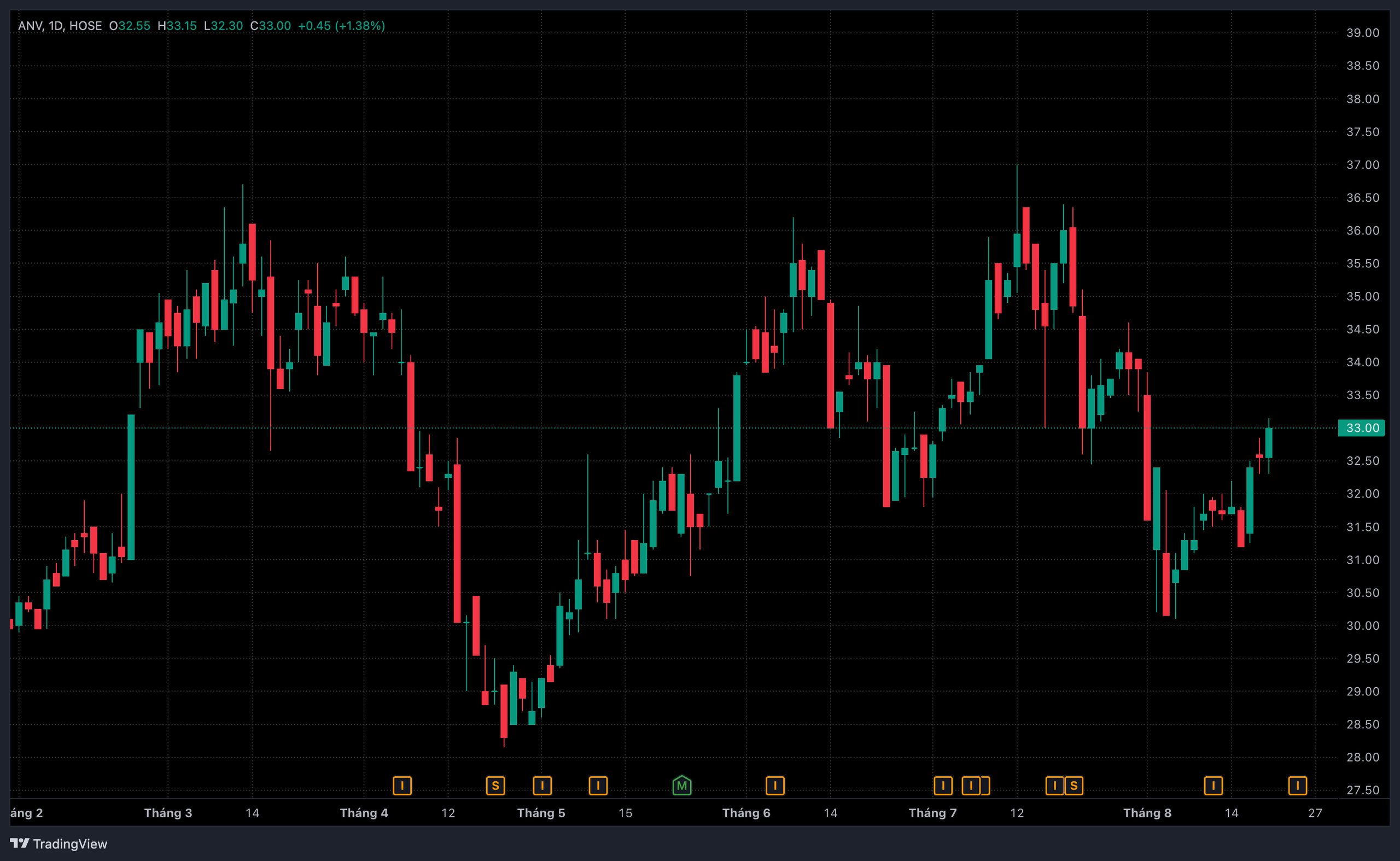
Task: Click the 39.00 price axis label
Action: tap(1363, 32)
